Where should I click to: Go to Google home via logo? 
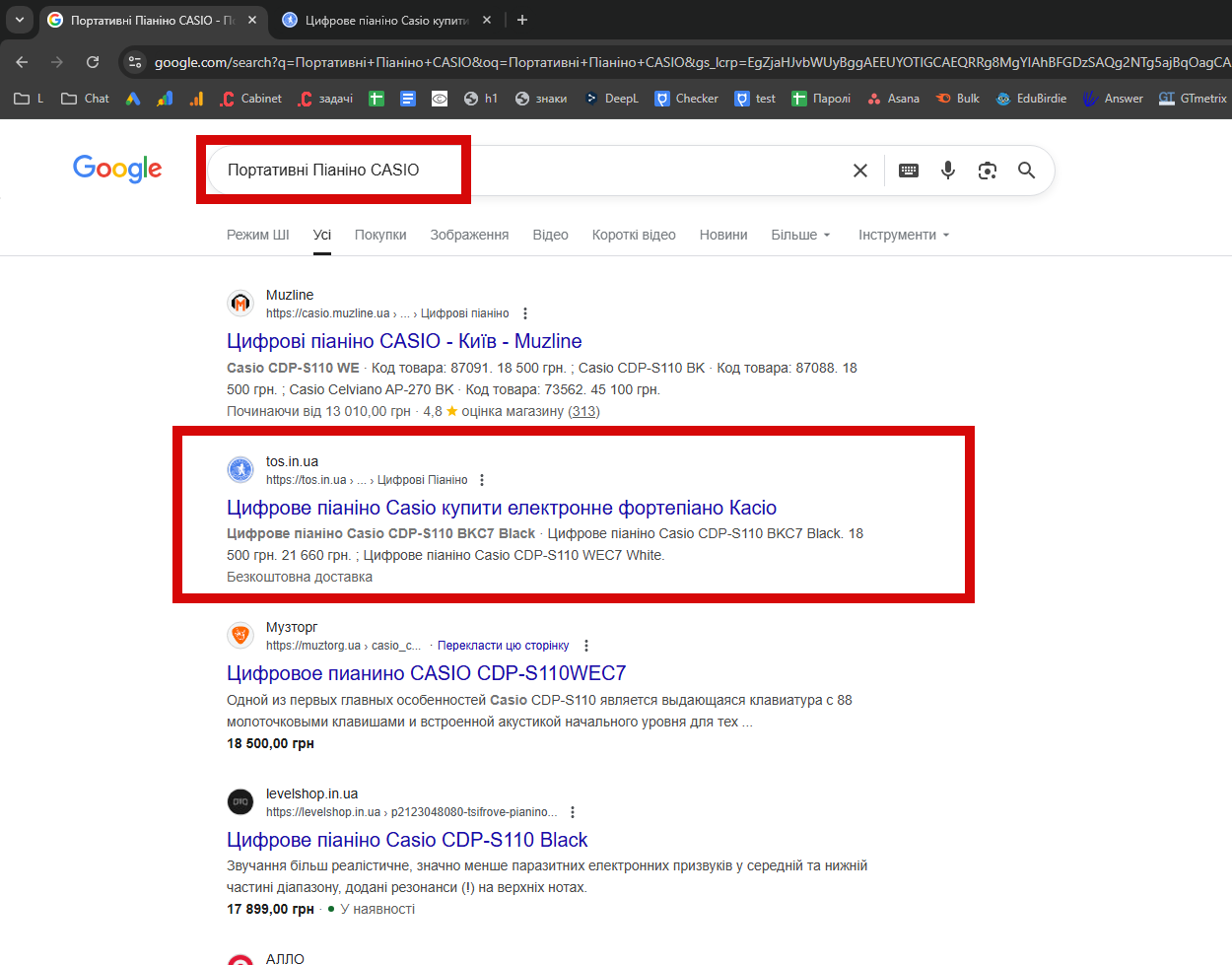[117, 170]
